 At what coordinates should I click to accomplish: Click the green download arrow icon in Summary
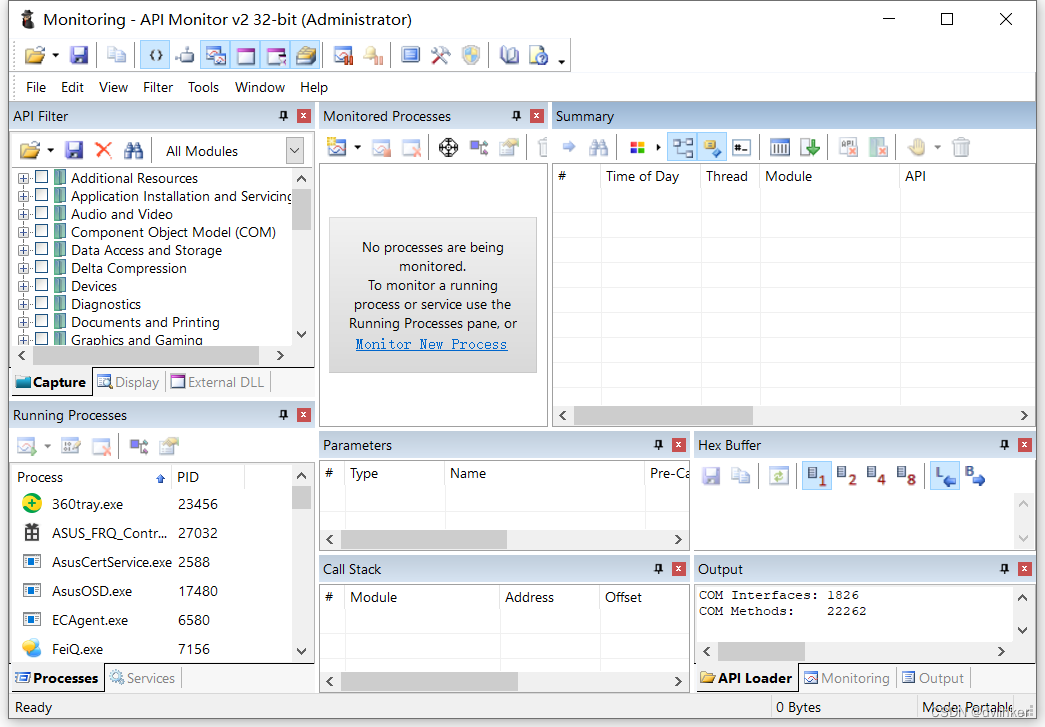[x=810, y=147]
